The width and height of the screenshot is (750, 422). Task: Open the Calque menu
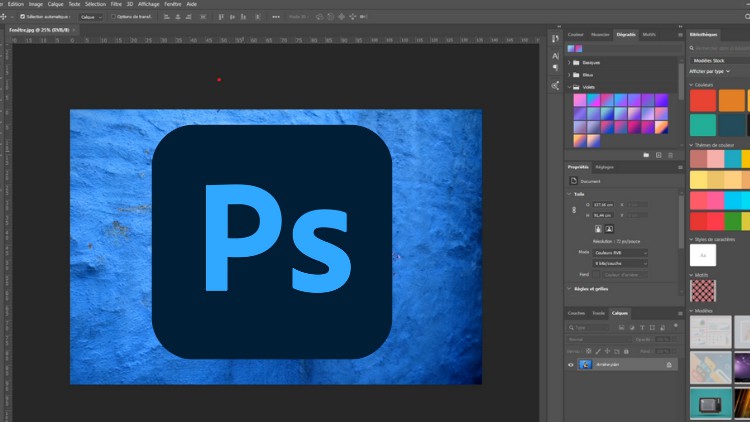55,4
